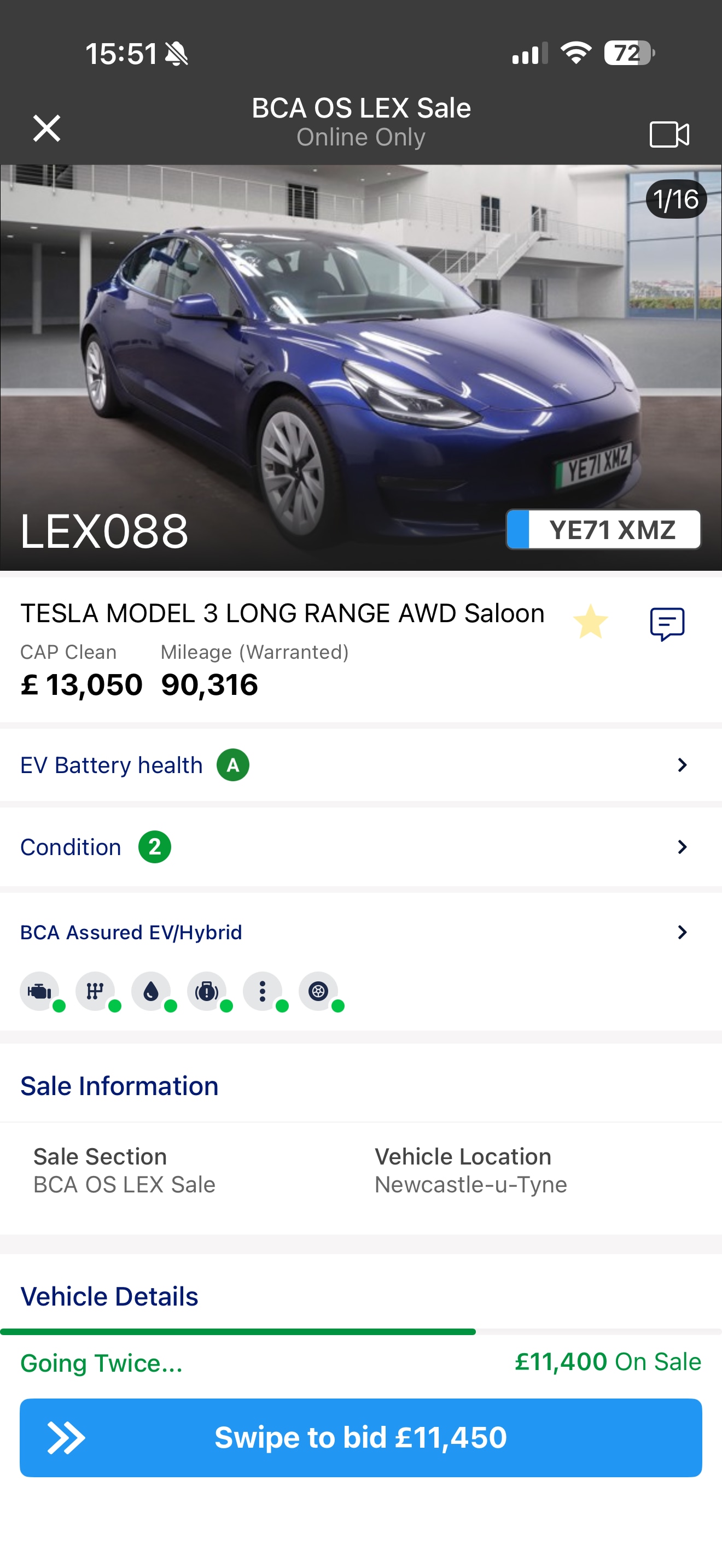Open the Sale Information section heading
This screenshot has width=722, height=1568.
[119, 1086]
